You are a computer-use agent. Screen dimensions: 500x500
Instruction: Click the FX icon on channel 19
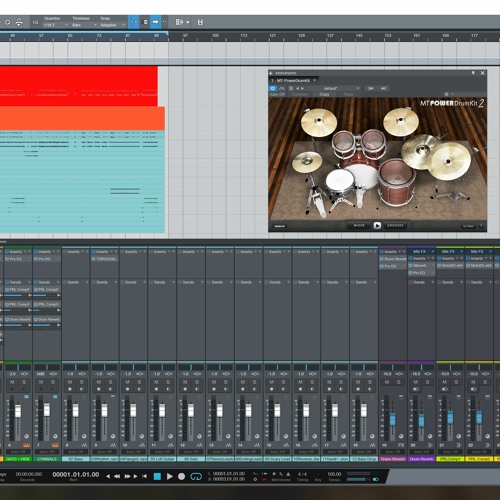[x=401, y=445]
